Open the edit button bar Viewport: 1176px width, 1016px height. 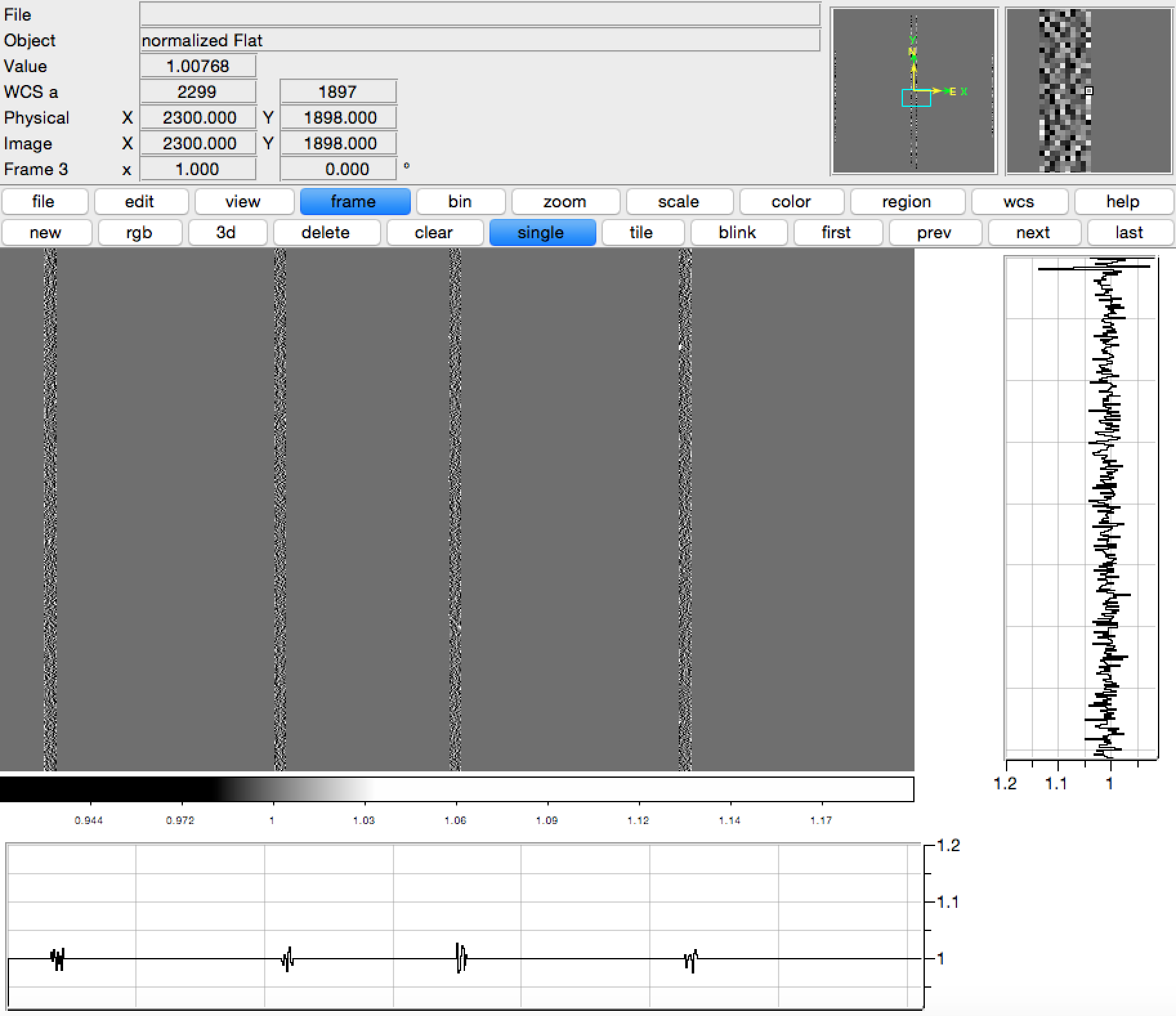pyautogui.click(x=140, y=202)
